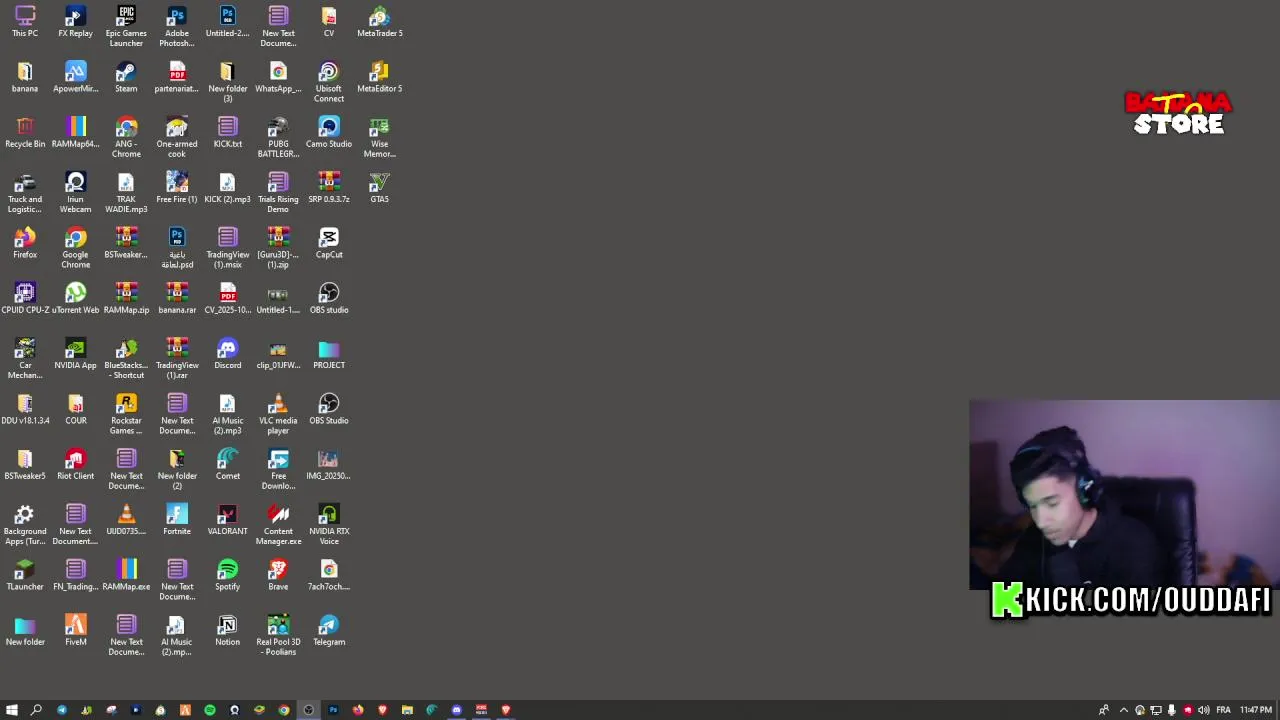Select the KICK.txt file

227,133
